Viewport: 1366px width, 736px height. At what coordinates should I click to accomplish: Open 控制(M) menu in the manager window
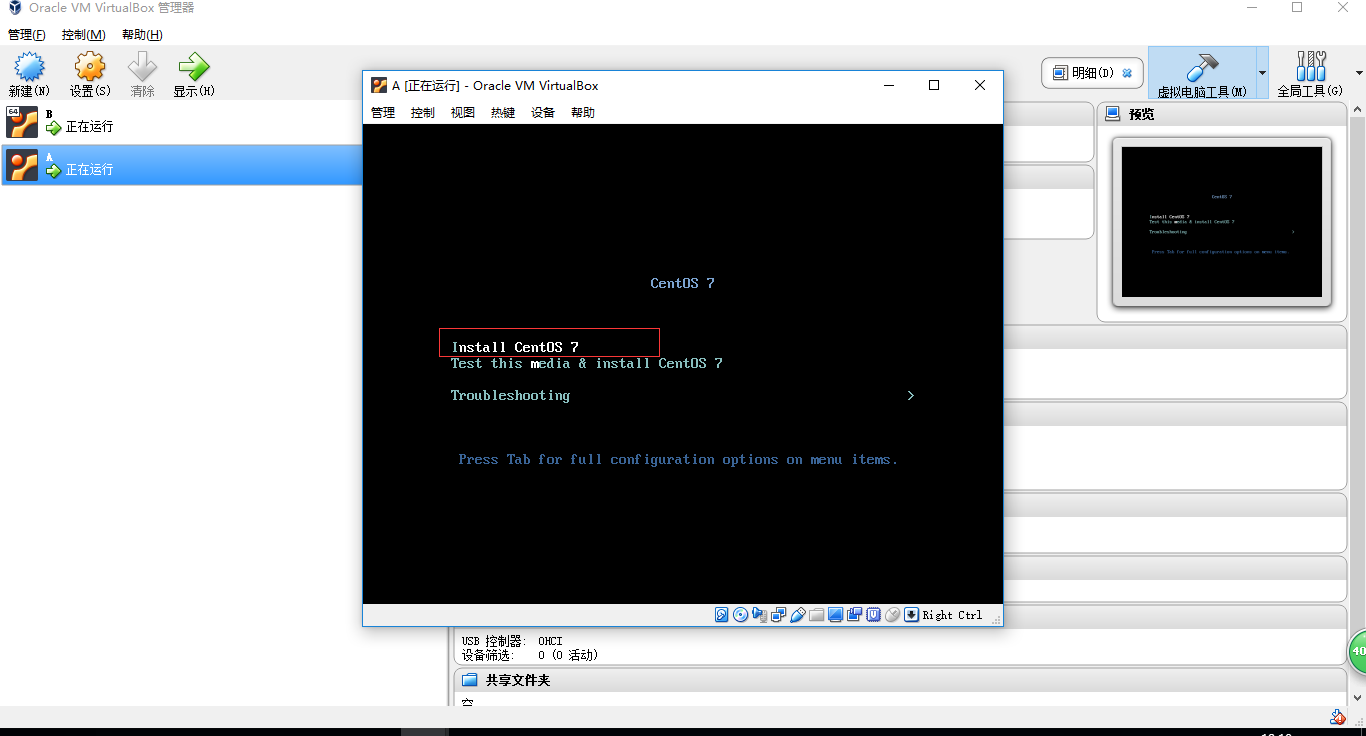coord(84,35)
